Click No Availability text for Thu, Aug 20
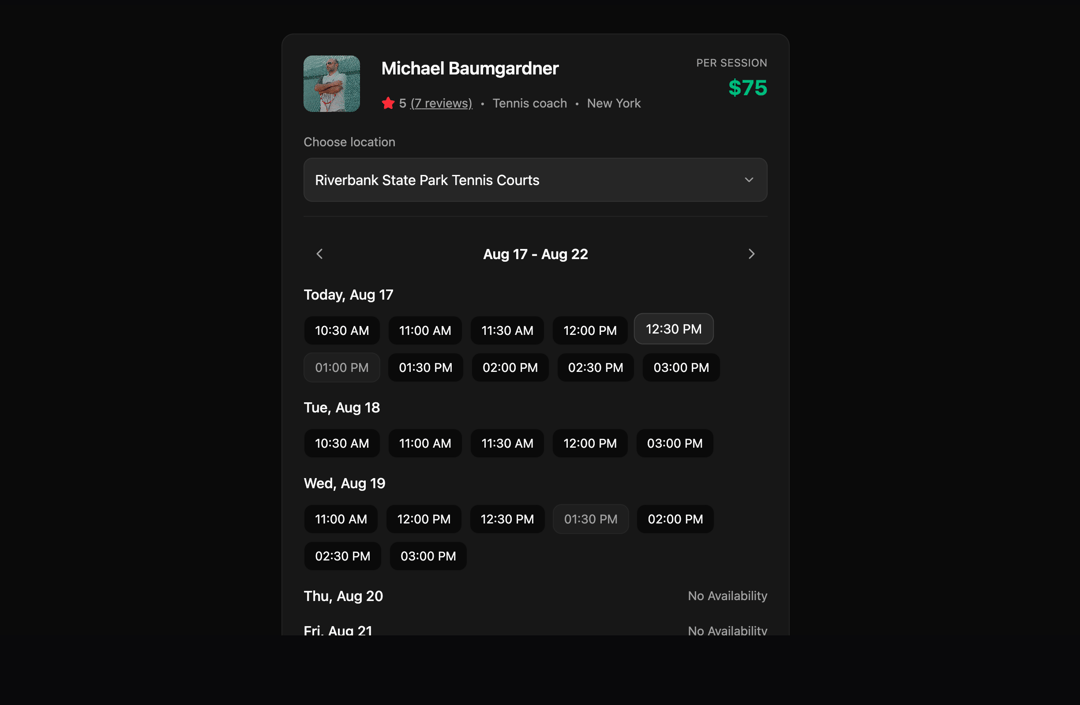Image resolution: width=1080 pixels, height=705 pixels. click(727, 596)
